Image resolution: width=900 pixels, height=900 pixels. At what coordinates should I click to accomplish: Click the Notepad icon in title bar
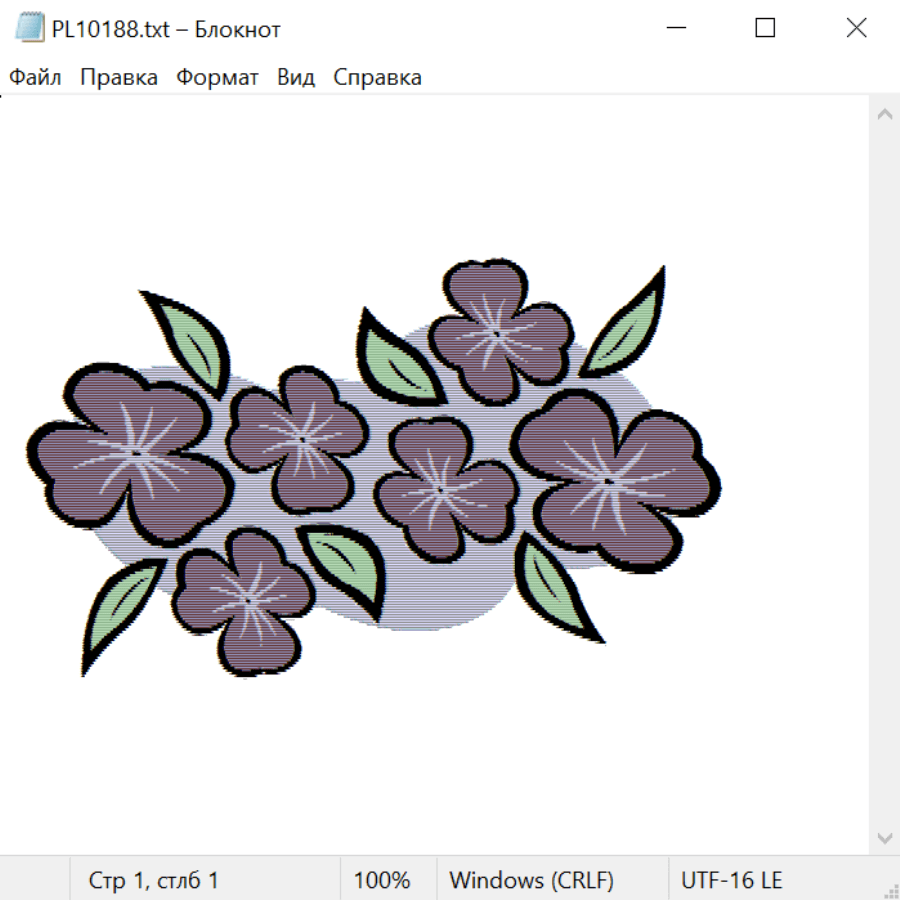click(x=30, y=29)
